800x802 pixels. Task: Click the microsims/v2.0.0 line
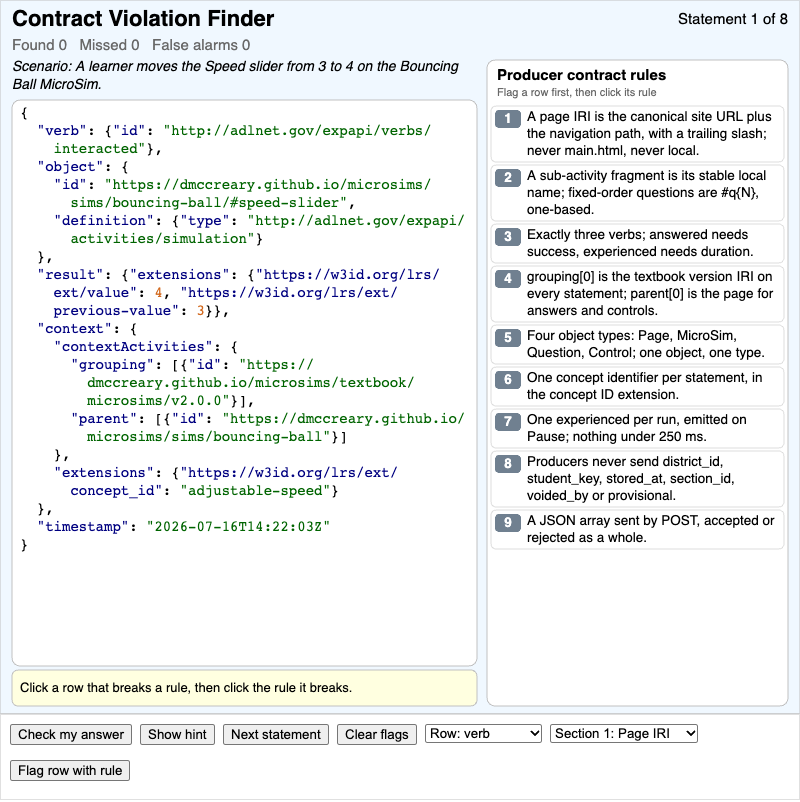[x=170, y=400]
